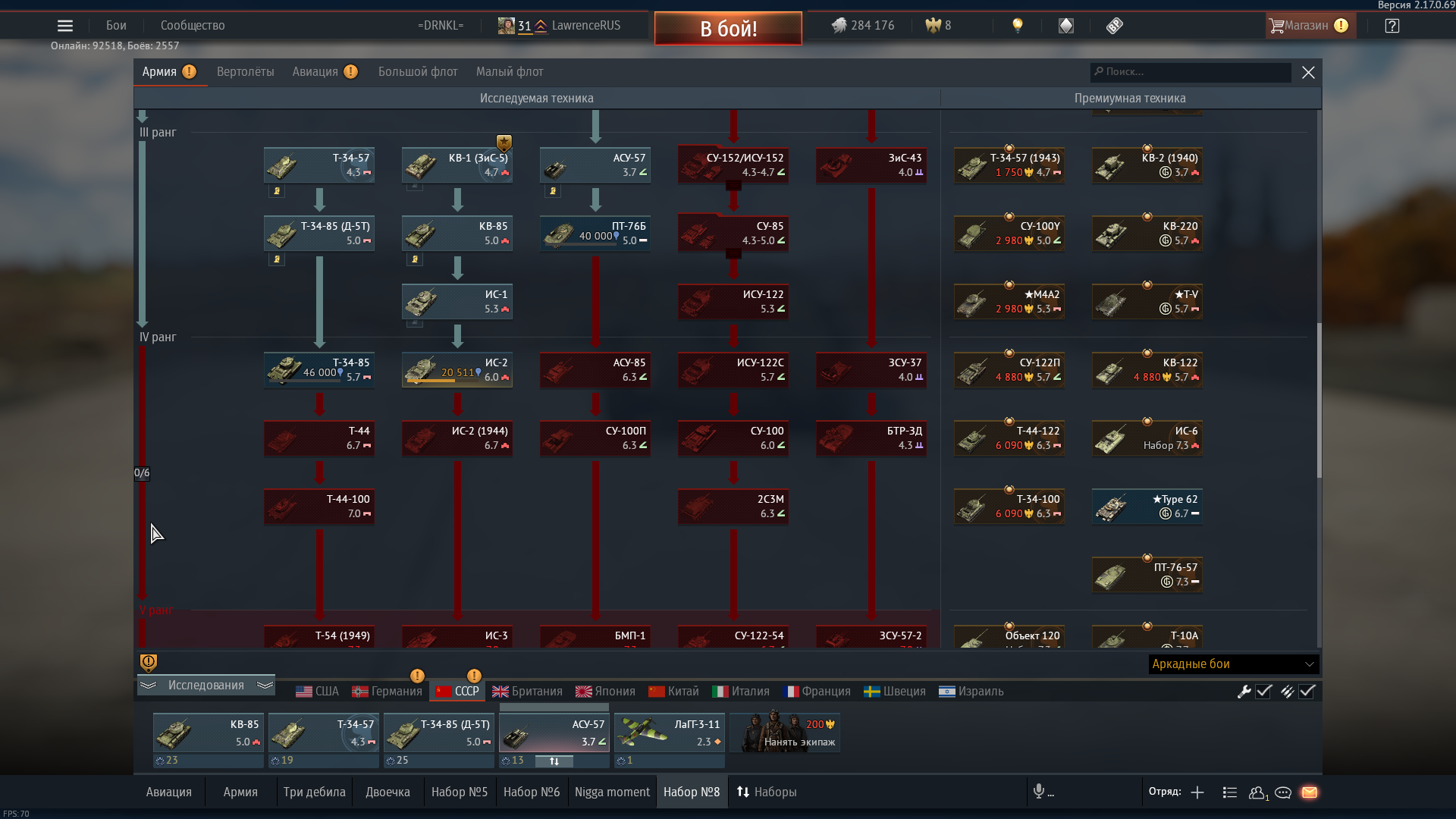This screenshot has height=819, width=1456.
Task: Select the ПТ-76Б vehicle card
Action: coord(595,234)
